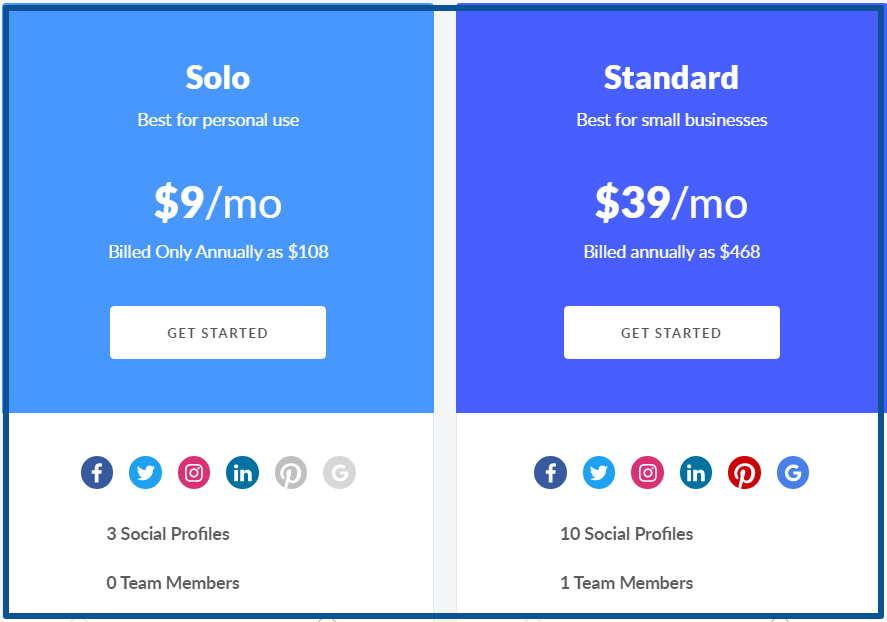The height and width of the screenshot is (622, 887).
Task: Click the Instagram icon under Standard plan
Action: tap(648, 472)
